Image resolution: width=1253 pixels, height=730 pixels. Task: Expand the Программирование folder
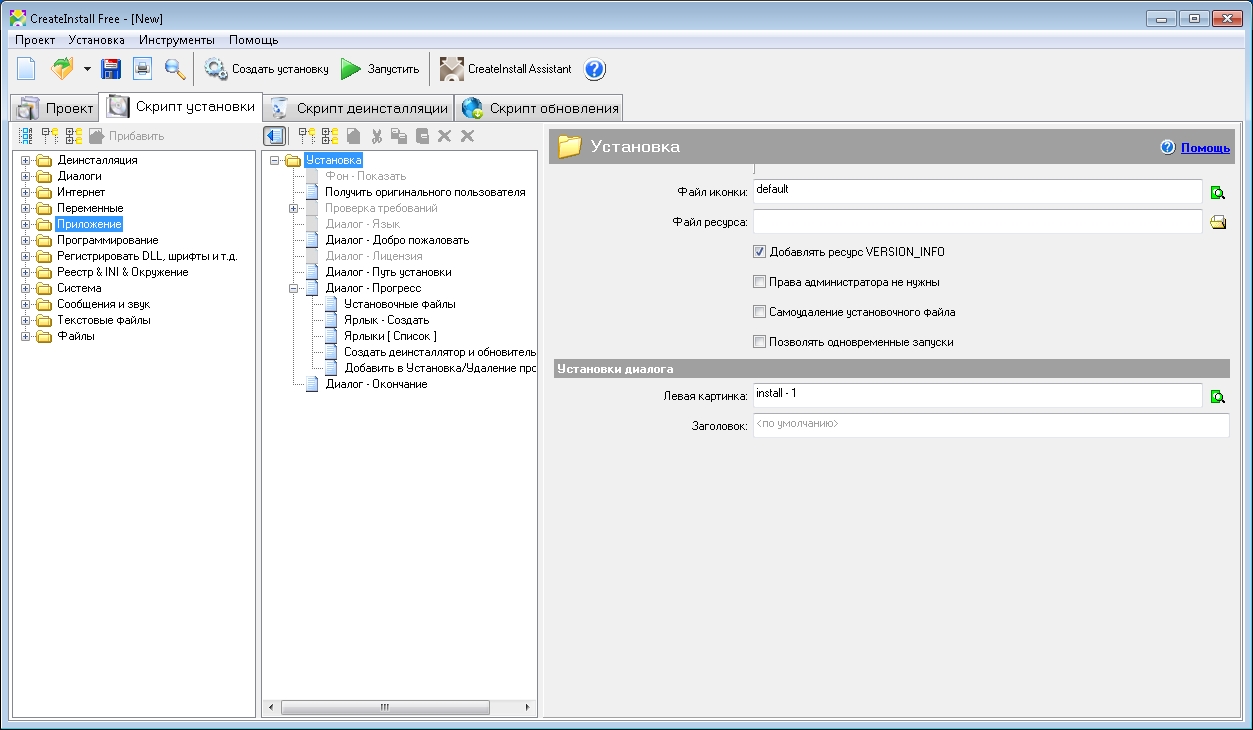pyautogui.click(x=25, y=240)
